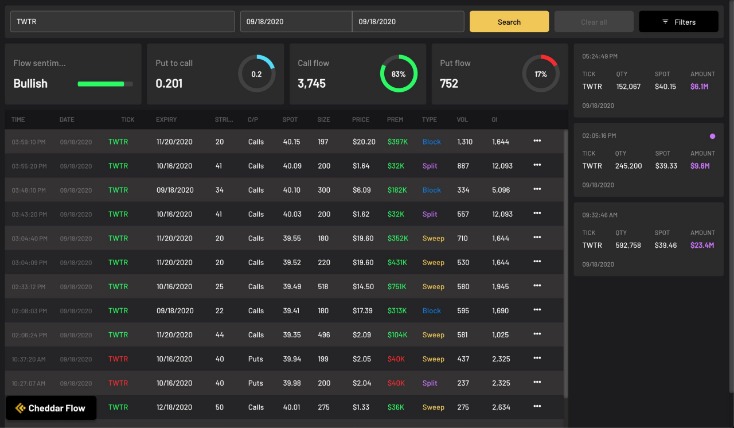
Task: Click the size 518 cell
Action: click(x=323, y=286)
